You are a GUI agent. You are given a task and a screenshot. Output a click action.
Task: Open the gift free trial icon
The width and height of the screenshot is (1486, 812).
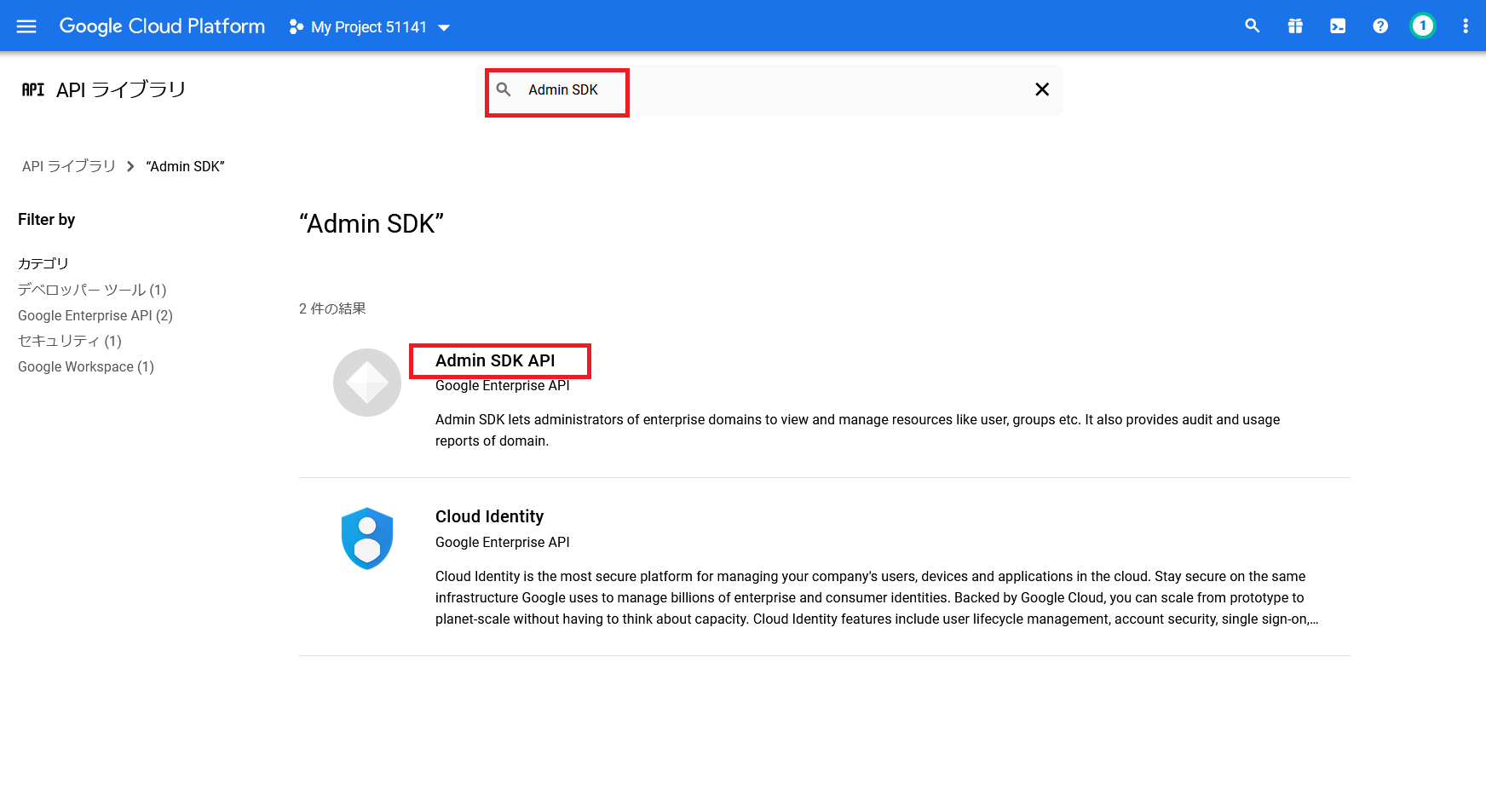coord(1295,26)
